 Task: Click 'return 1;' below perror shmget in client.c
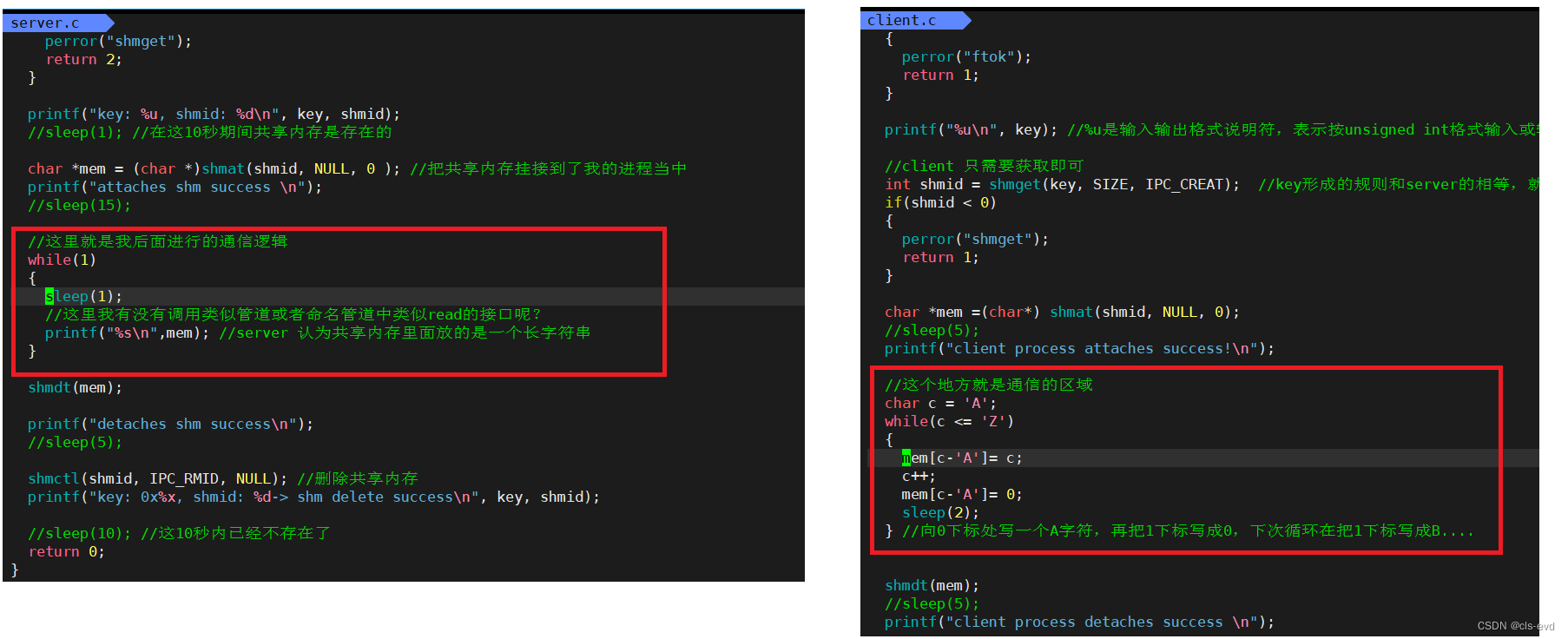click(940, 257)
